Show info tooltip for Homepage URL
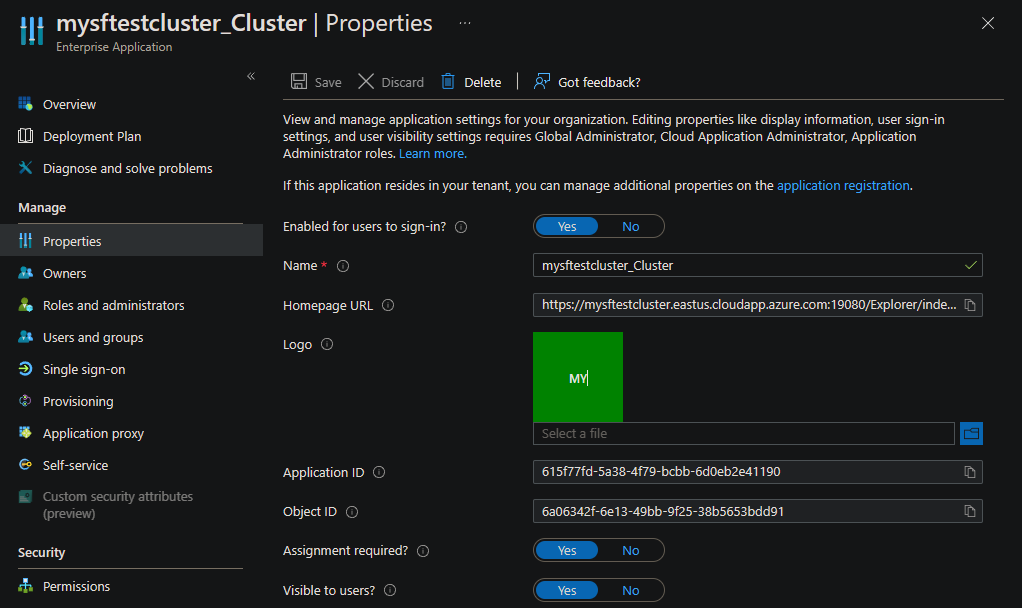 [388, 305]
